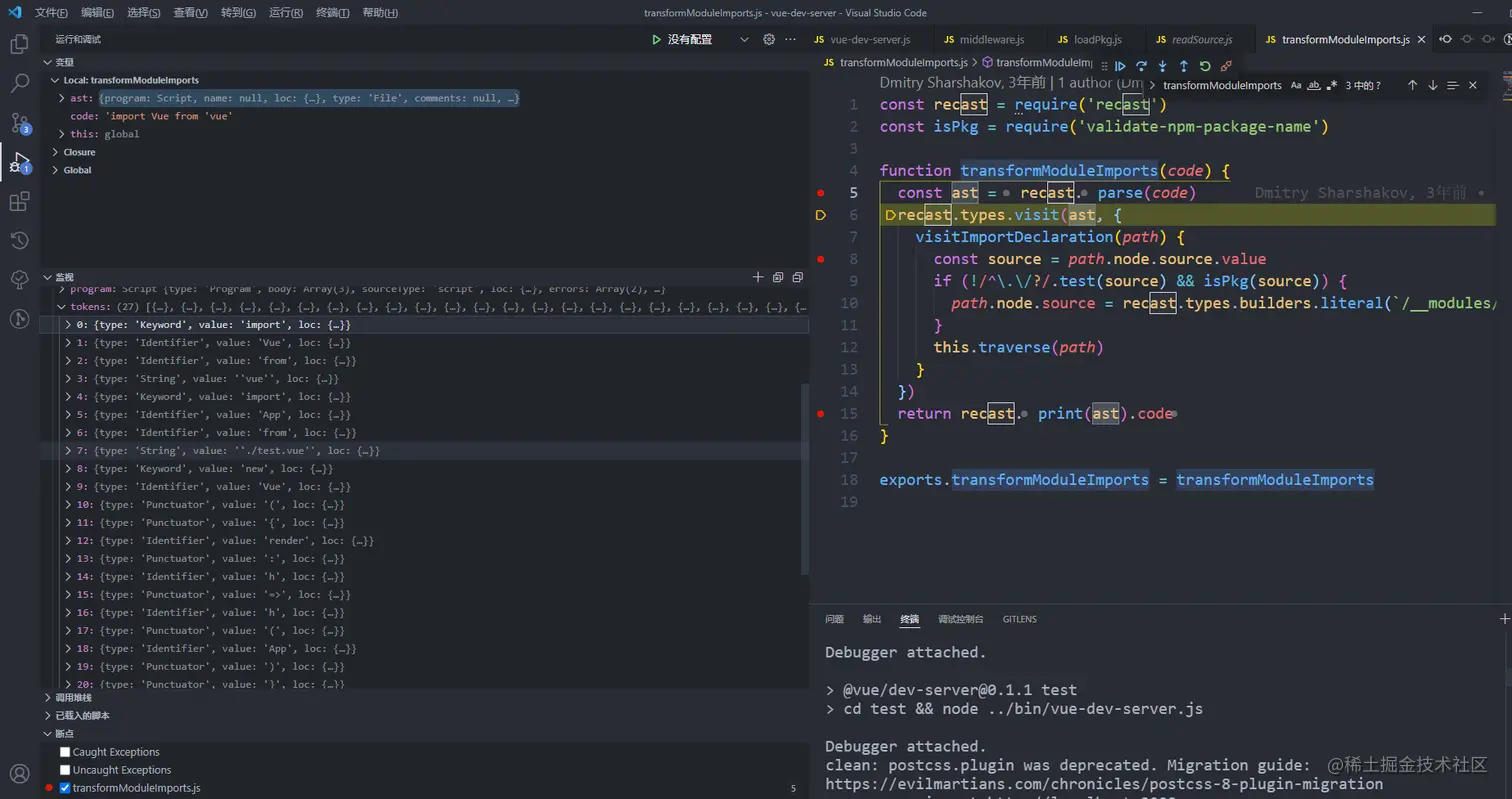Open the 运行(R) menu
Screen dimensions: 1512x799
pyautogui.click(x=286, y=13)
